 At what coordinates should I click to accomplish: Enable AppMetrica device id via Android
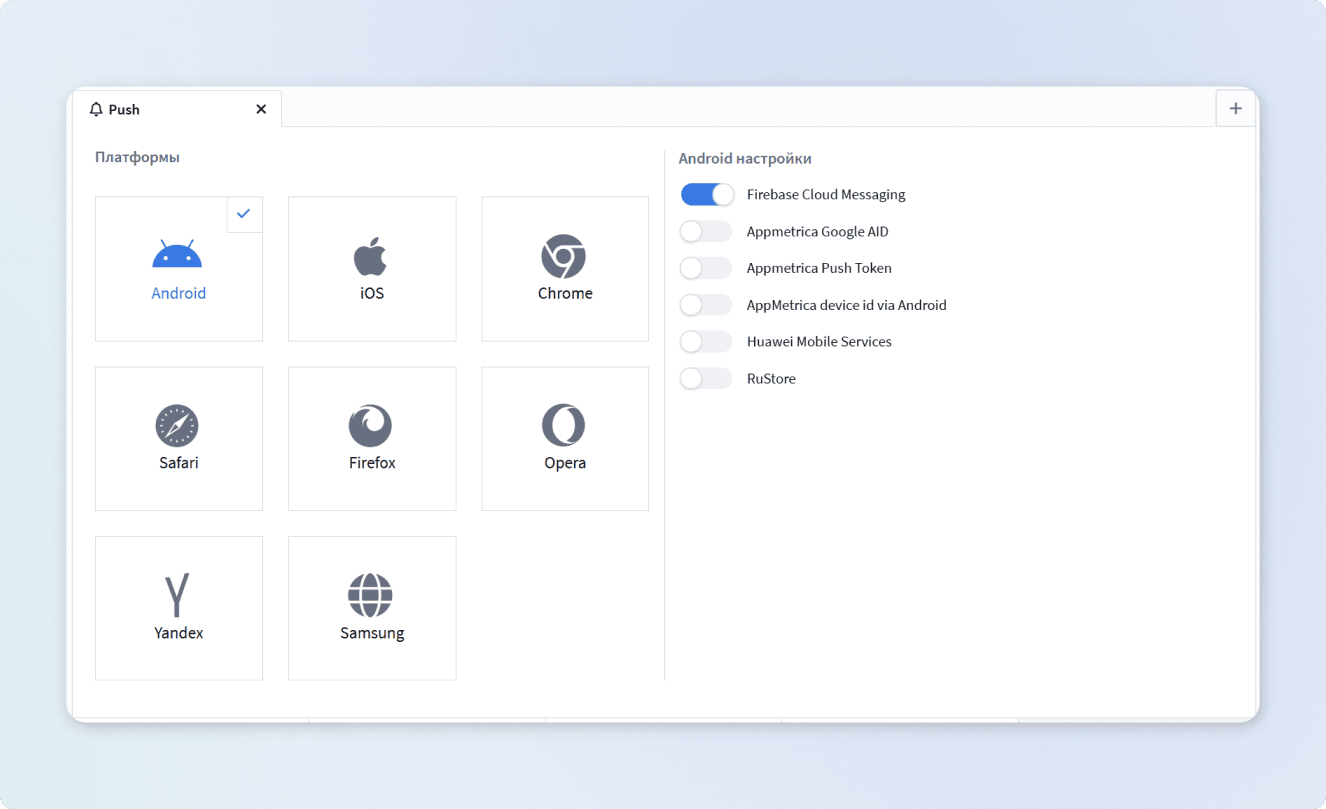pos(706,305)
